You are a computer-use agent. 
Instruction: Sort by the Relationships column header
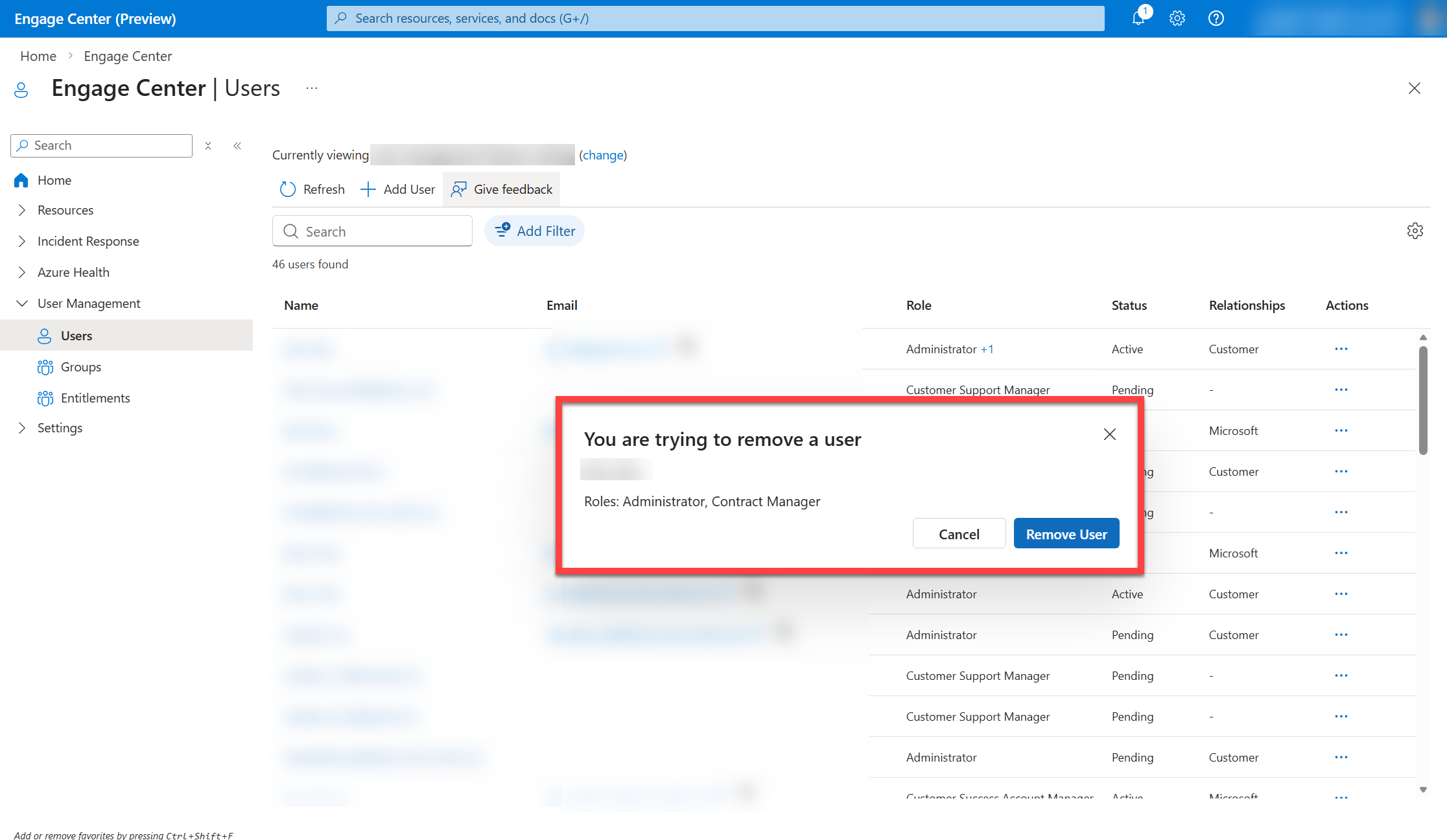pos(1247,305)
